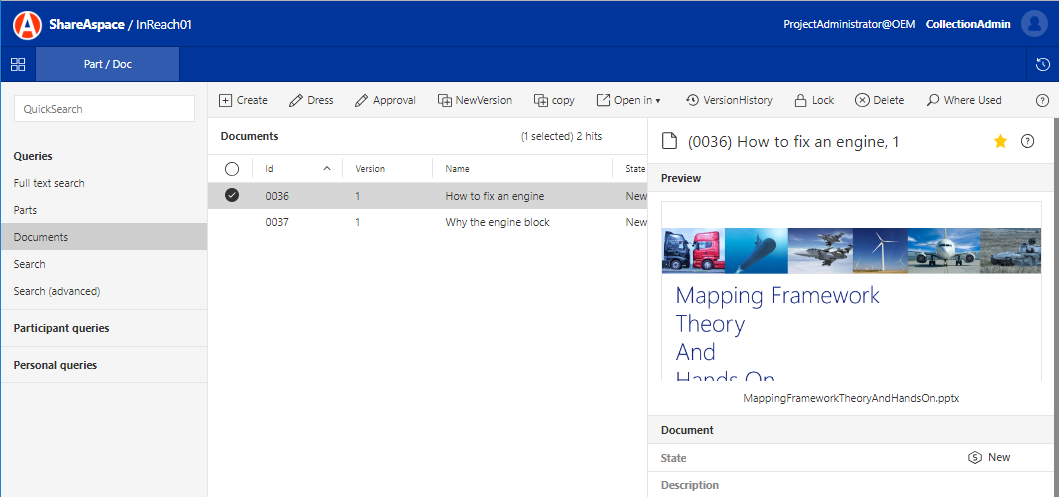
Task: Click the toolbar help question icon
Action: point(1042,101)
